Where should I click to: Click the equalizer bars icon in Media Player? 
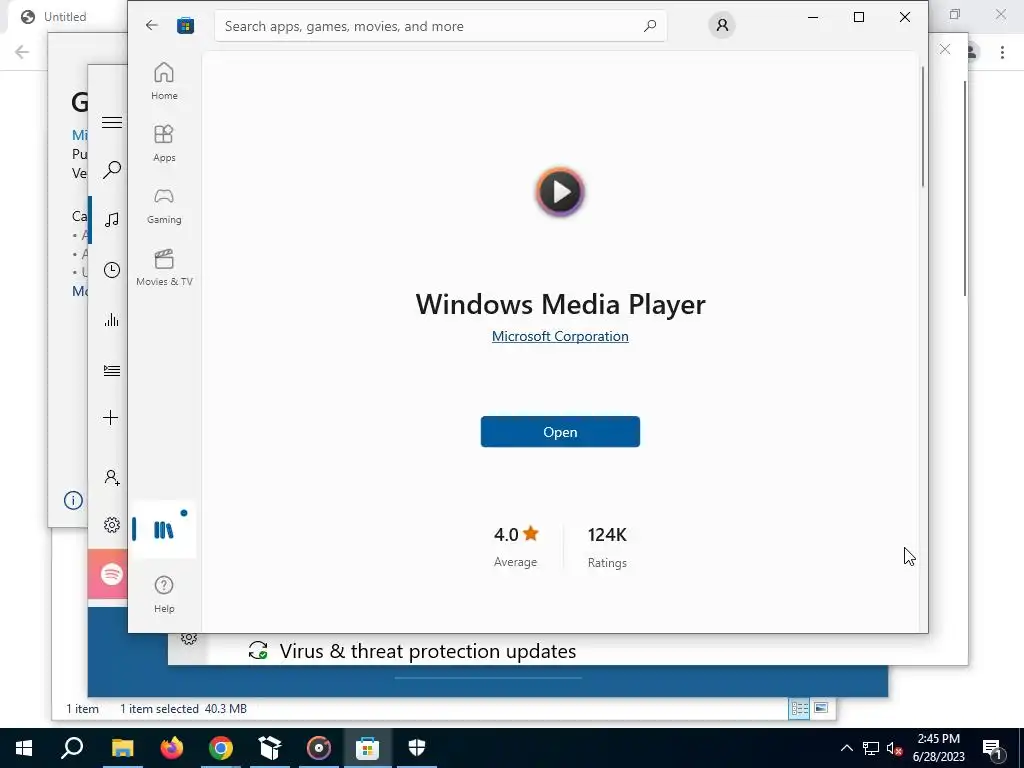click(x=112, y=320)
